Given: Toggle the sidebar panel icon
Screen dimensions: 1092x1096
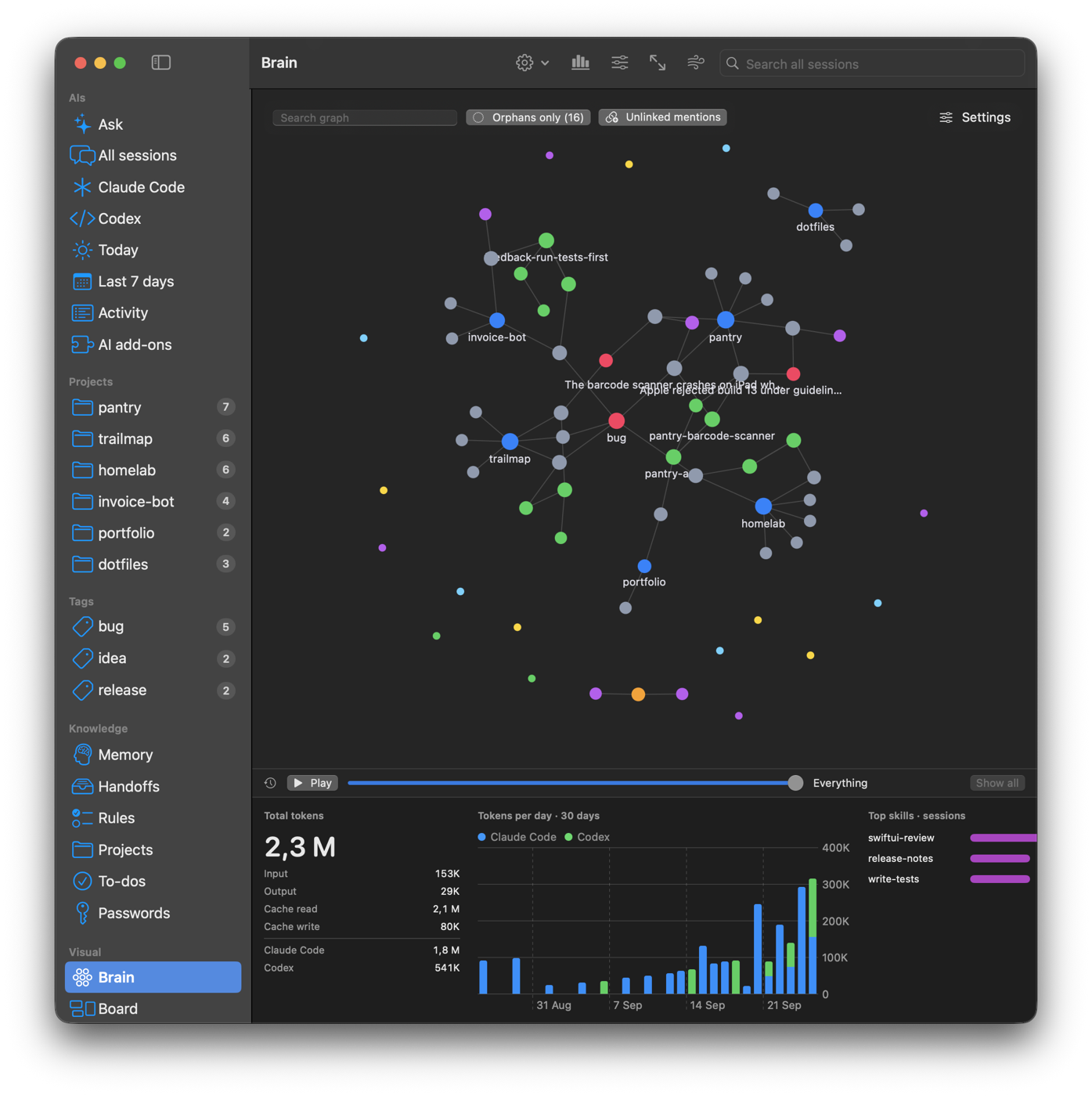Looking at the screenshot, I should click(160, 63).
